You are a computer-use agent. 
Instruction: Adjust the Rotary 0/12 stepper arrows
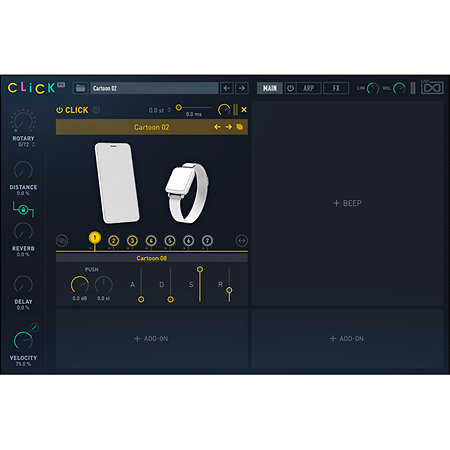33,144
